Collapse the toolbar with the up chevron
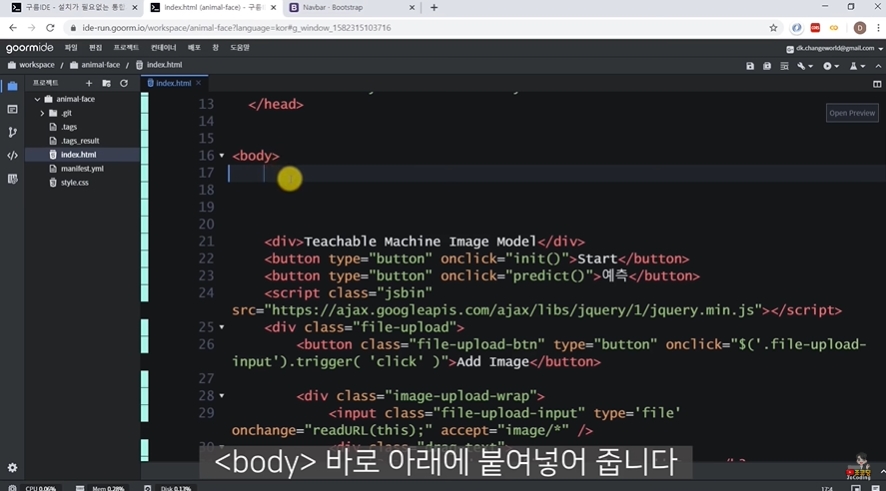Screen dimensions: 886x491 pos(878,66)
